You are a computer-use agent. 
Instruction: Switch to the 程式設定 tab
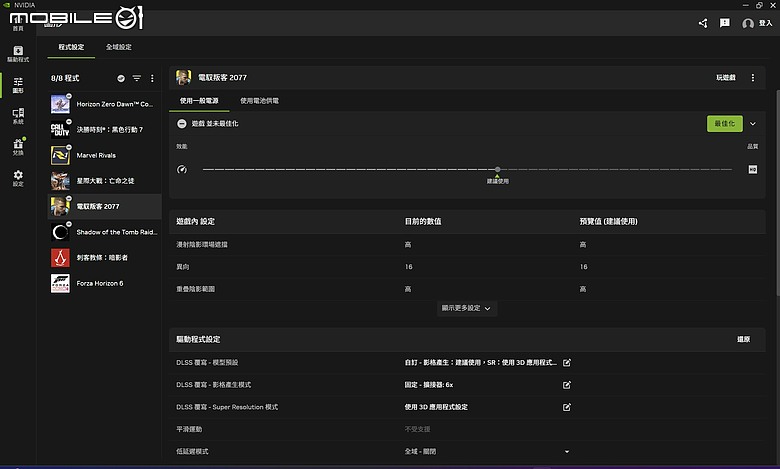pyautogui.click(x=71, y=47)
